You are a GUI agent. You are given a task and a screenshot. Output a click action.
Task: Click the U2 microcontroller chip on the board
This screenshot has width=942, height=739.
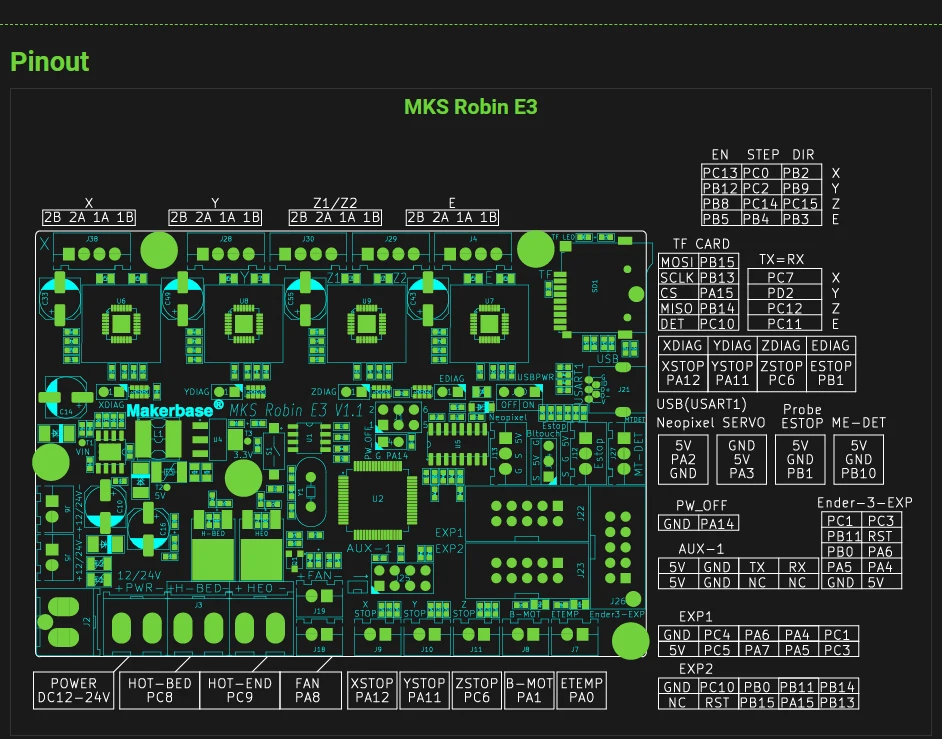tap(377, 499)
